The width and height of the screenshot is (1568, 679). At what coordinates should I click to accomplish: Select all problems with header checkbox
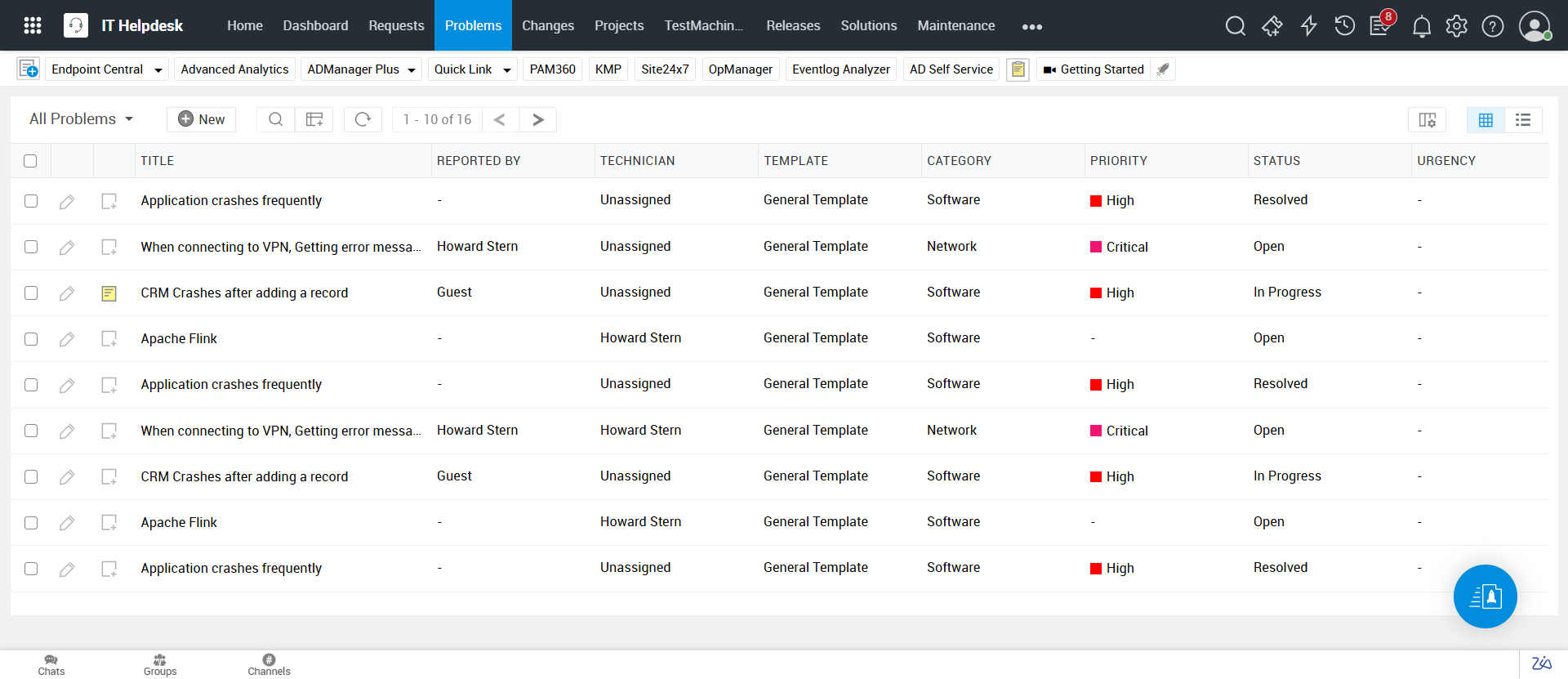[x=30, y=161]
